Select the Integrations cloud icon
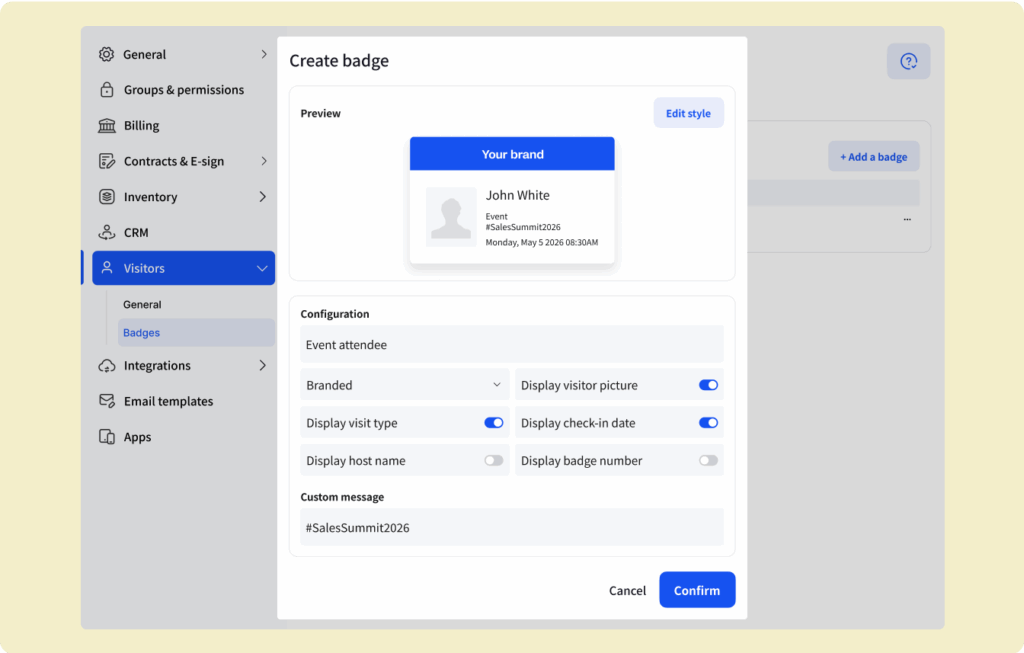 (107, 365)
